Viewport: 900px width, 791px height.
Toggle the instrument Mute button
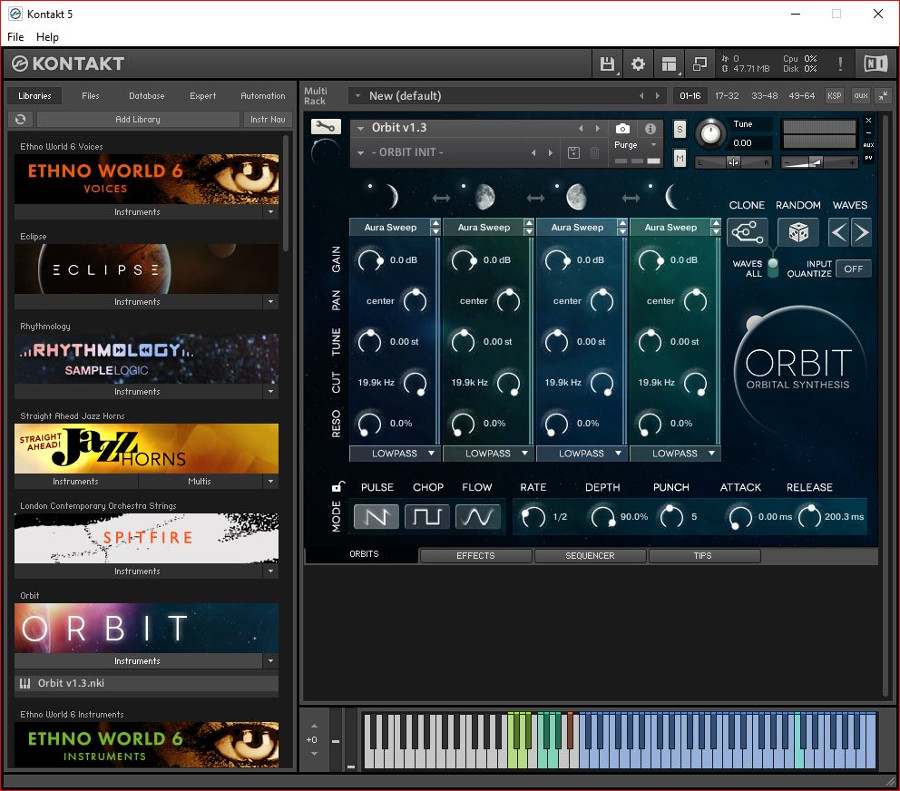(680, 157)
